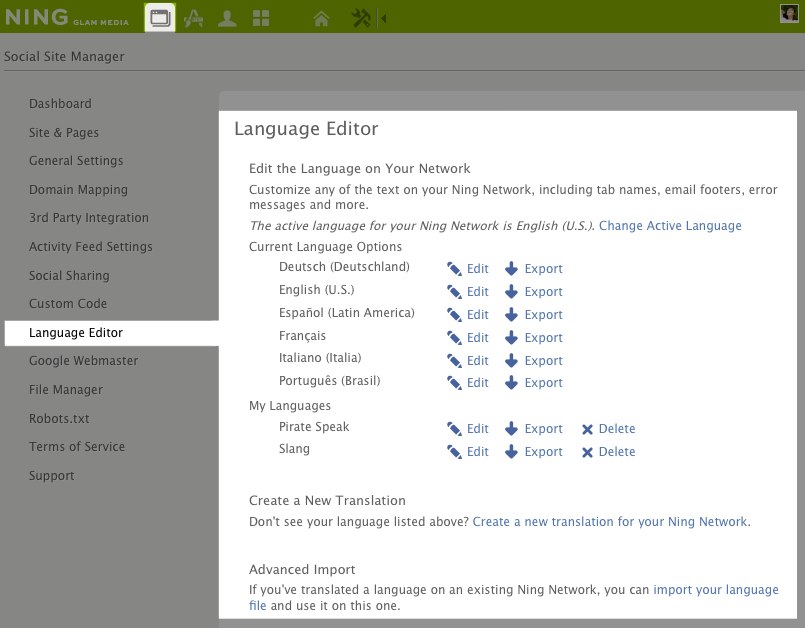Navigate to File Manager in sidebar
The height and width of the screenshot is (628, 805).
66,390
